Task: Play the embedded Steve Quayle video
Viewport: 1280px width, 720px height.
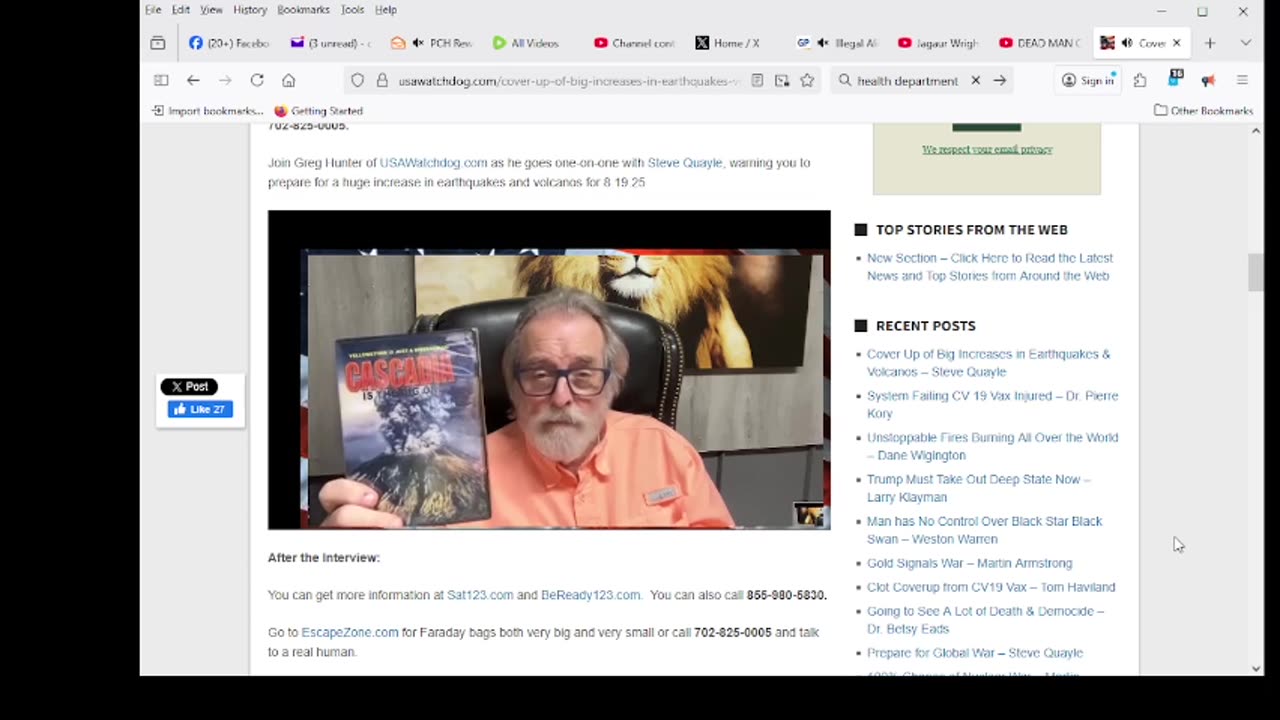Action: pyautogui.click(x=549, y=370)
